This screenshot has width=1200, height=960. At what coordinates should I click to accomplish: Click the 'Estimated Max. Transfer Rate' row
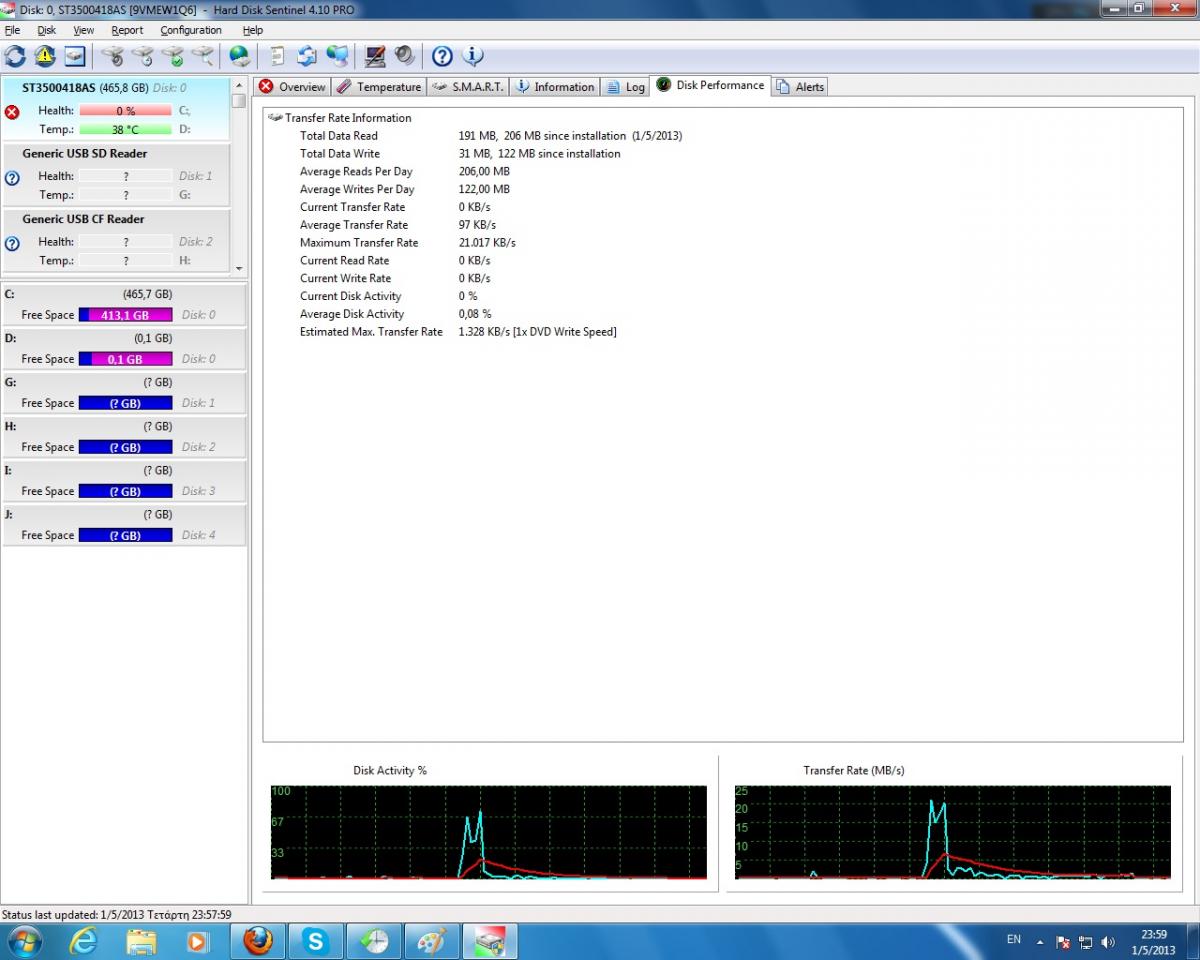(x=458, y=332)
